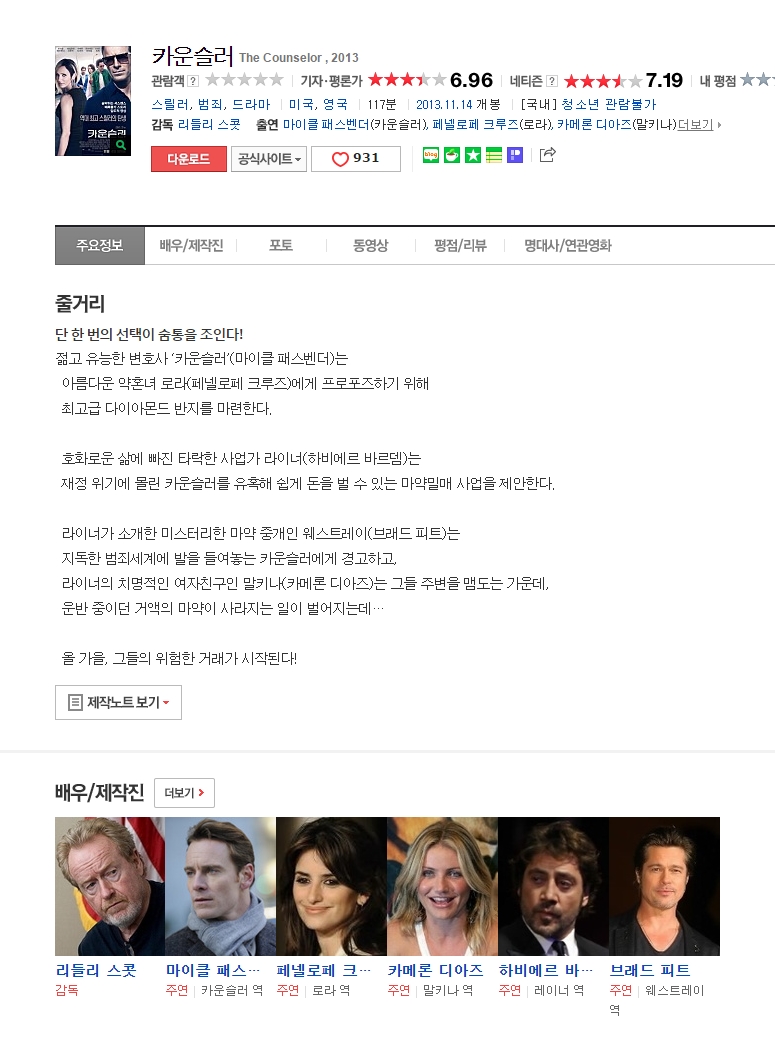
Task: Switch to the 배우/제작진 tab
Action: (191, 246)
